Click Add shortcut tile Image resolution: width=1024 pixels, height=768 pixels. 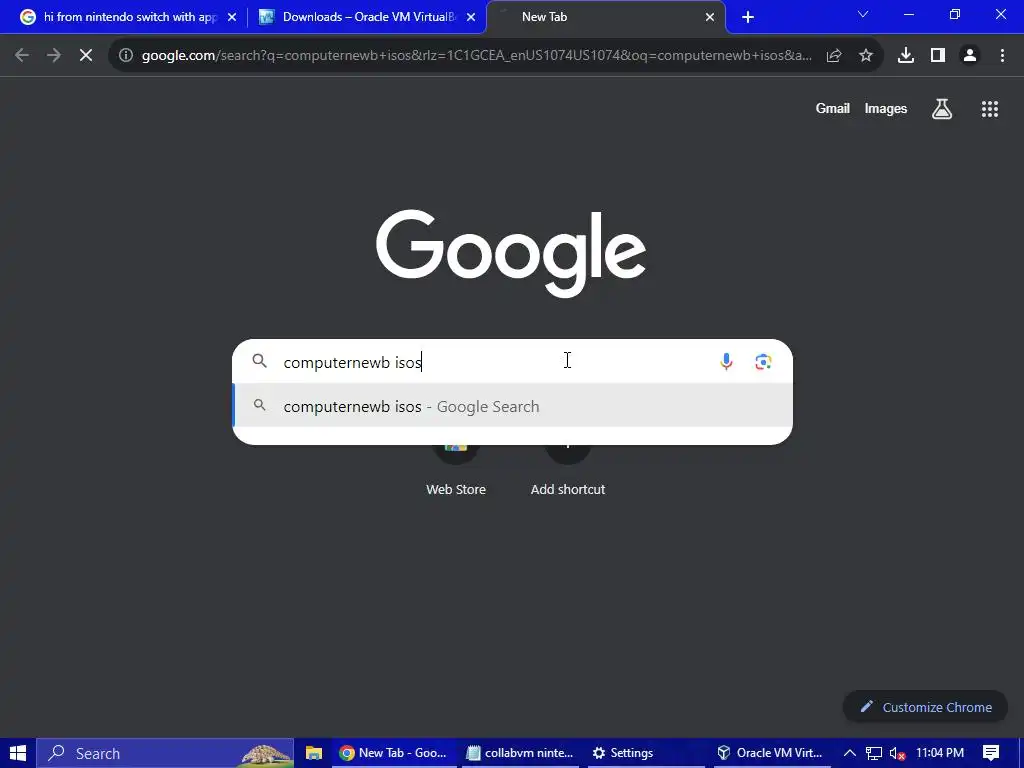[568, 467]
